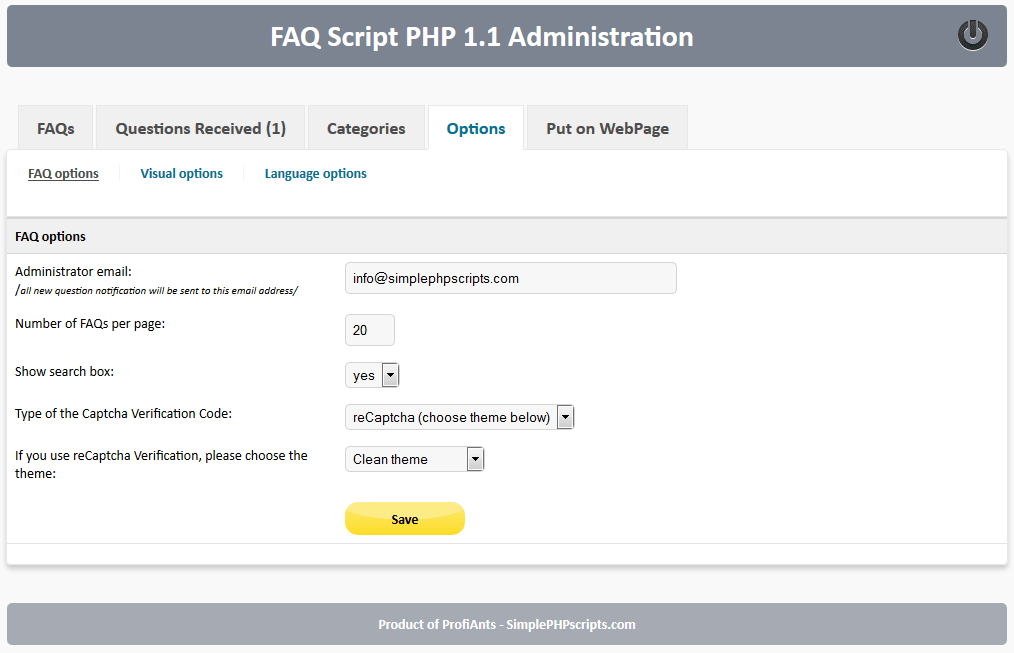Switch to the FAQs tab

(55, 128)
